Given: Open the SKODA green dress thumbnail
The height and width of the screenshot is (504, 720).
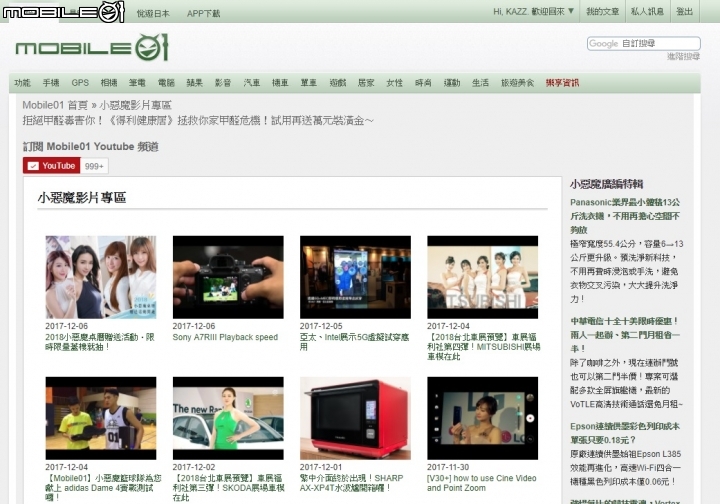Looking at the screenshot, I should (228, 418).
